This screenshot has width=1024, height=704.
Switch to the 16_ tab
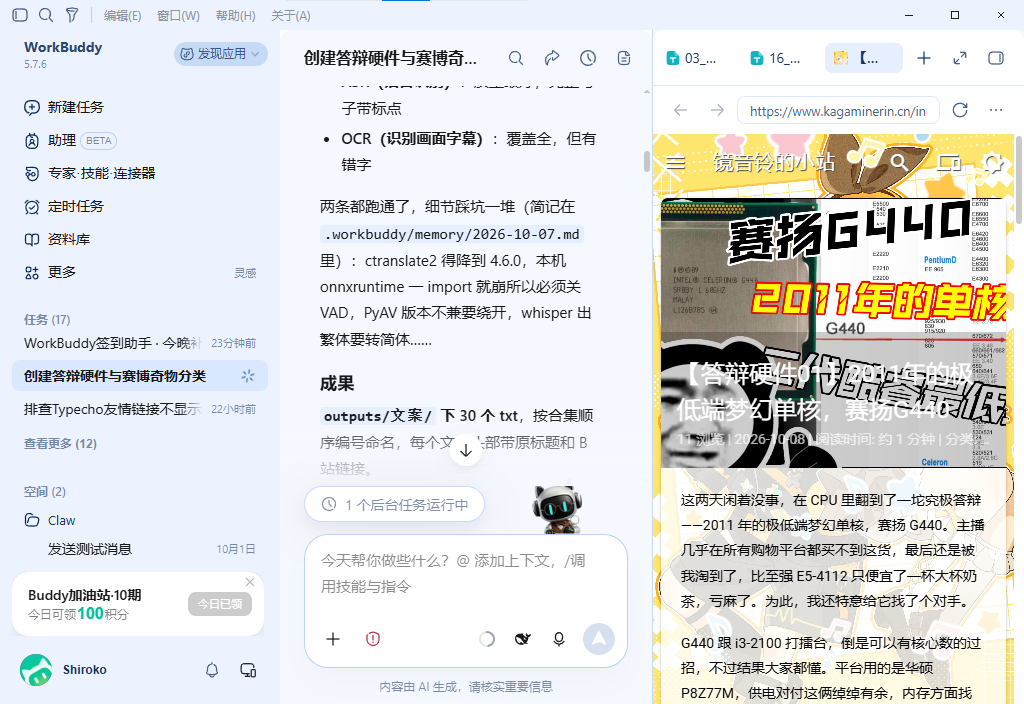tap(776, 58)
